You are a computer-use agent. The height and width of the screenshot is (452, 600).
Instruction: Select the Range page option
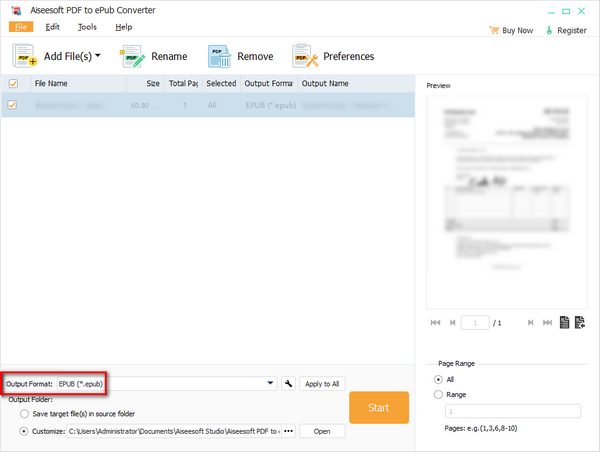pos(438,395)
